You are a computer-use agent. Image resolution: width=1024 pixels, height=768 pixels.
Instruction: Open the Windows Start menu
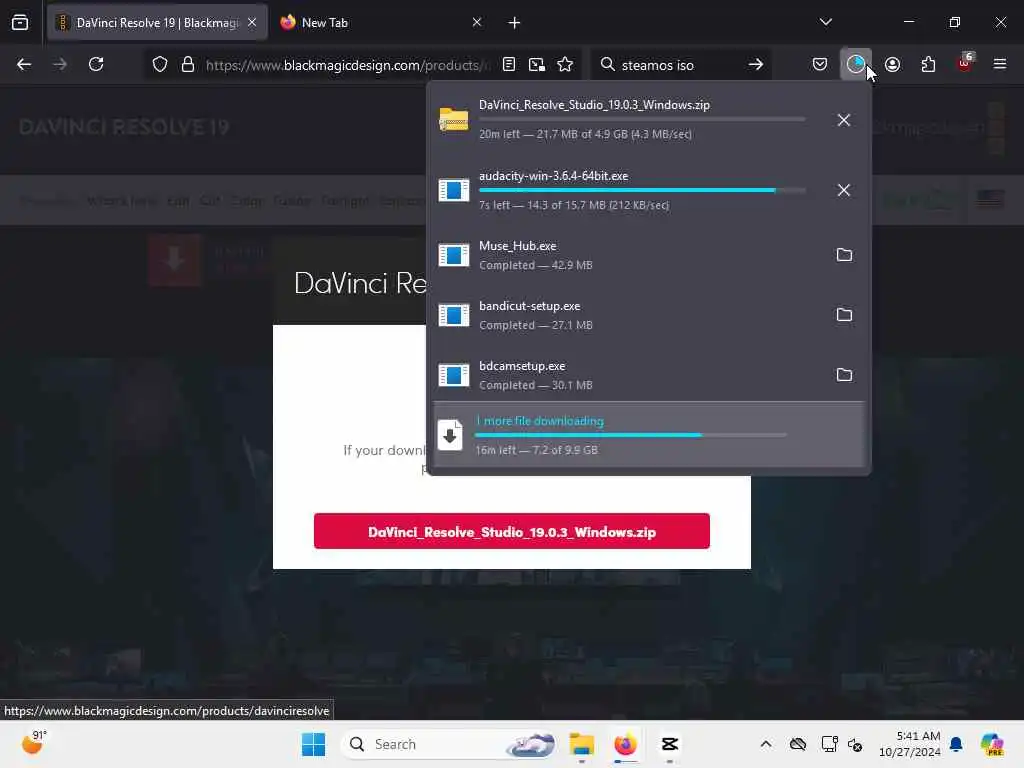click(313, 744)
